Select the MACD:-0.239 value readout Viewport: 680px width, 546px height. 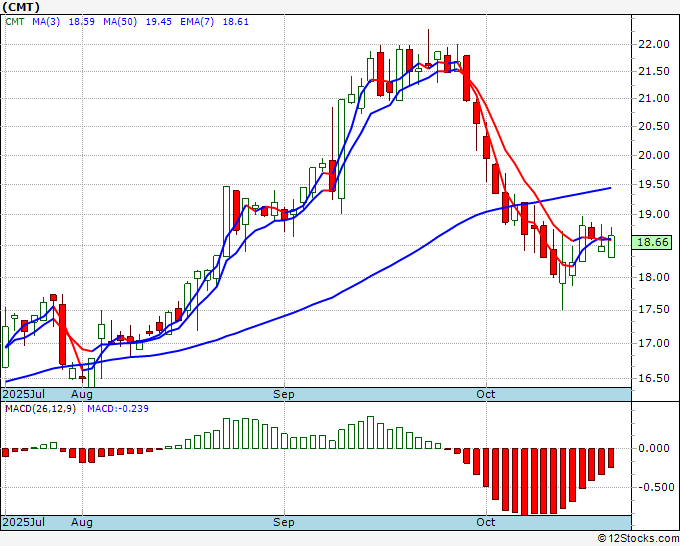tap(118, 409)
